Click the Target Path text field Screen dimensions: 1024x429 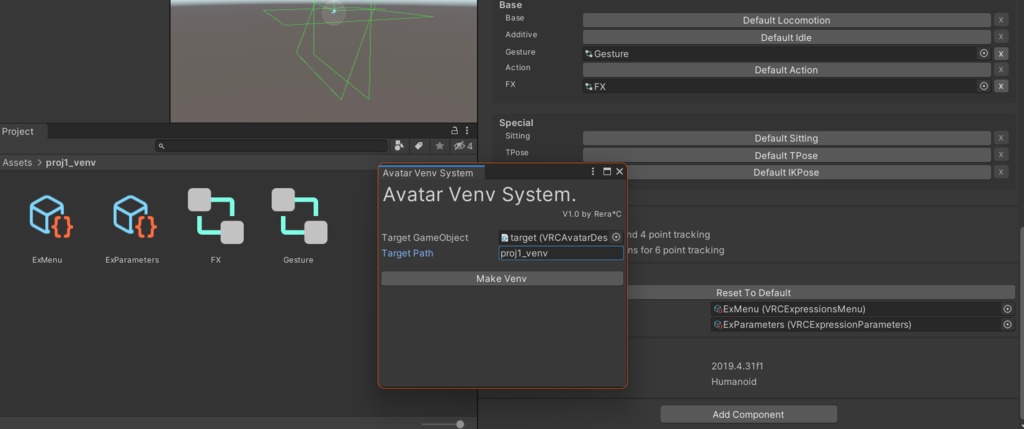point(561,253)
